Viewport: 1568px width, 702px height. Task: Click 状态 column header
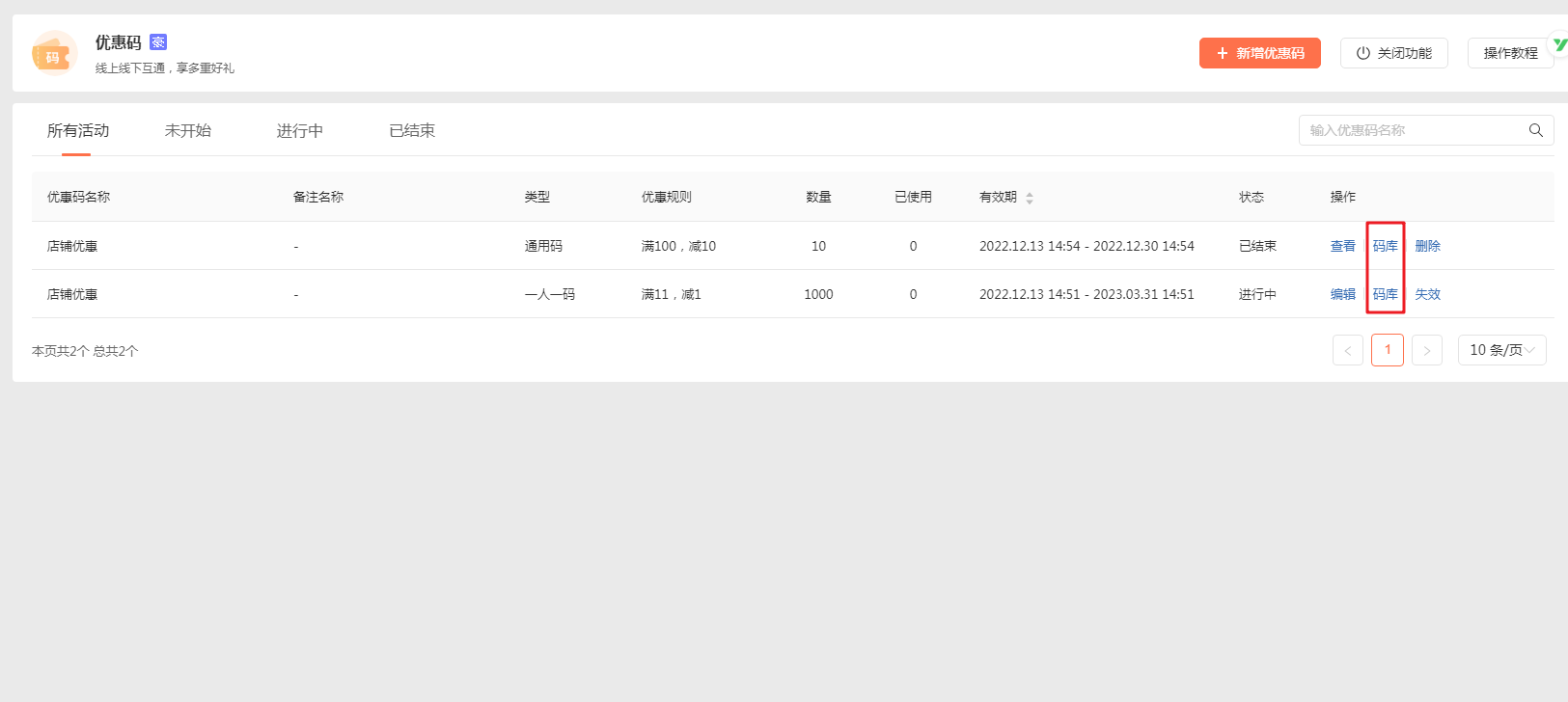pos(1252,197)
